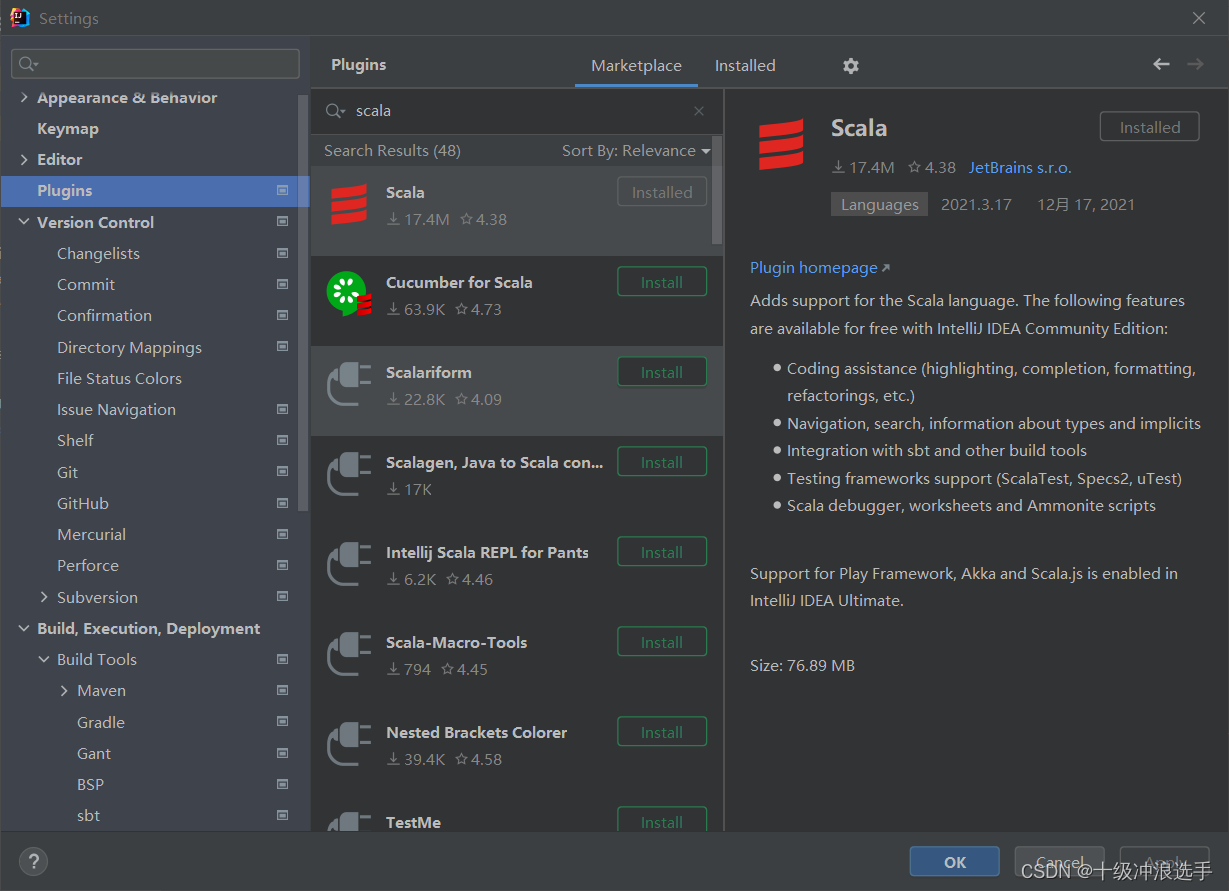
Task: Click the project-level icon beside Version Control
Action: point(283,222)
